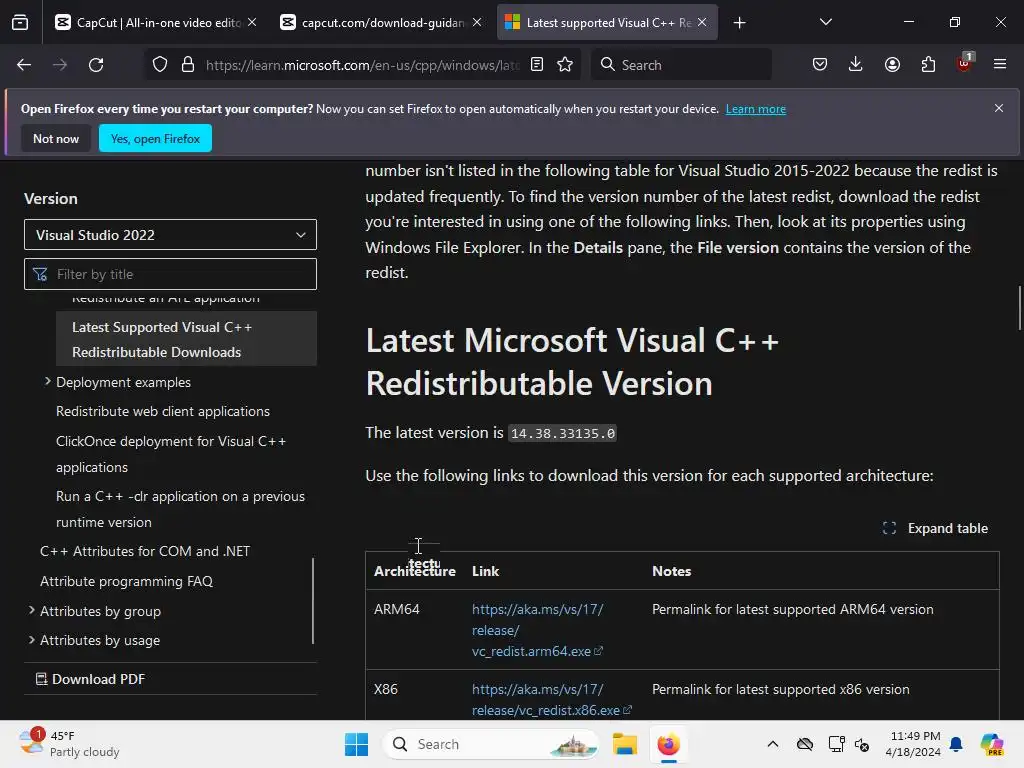Viewport: 1024px width, 768px height.
Task: Click Expand table button
Action: 935,528
